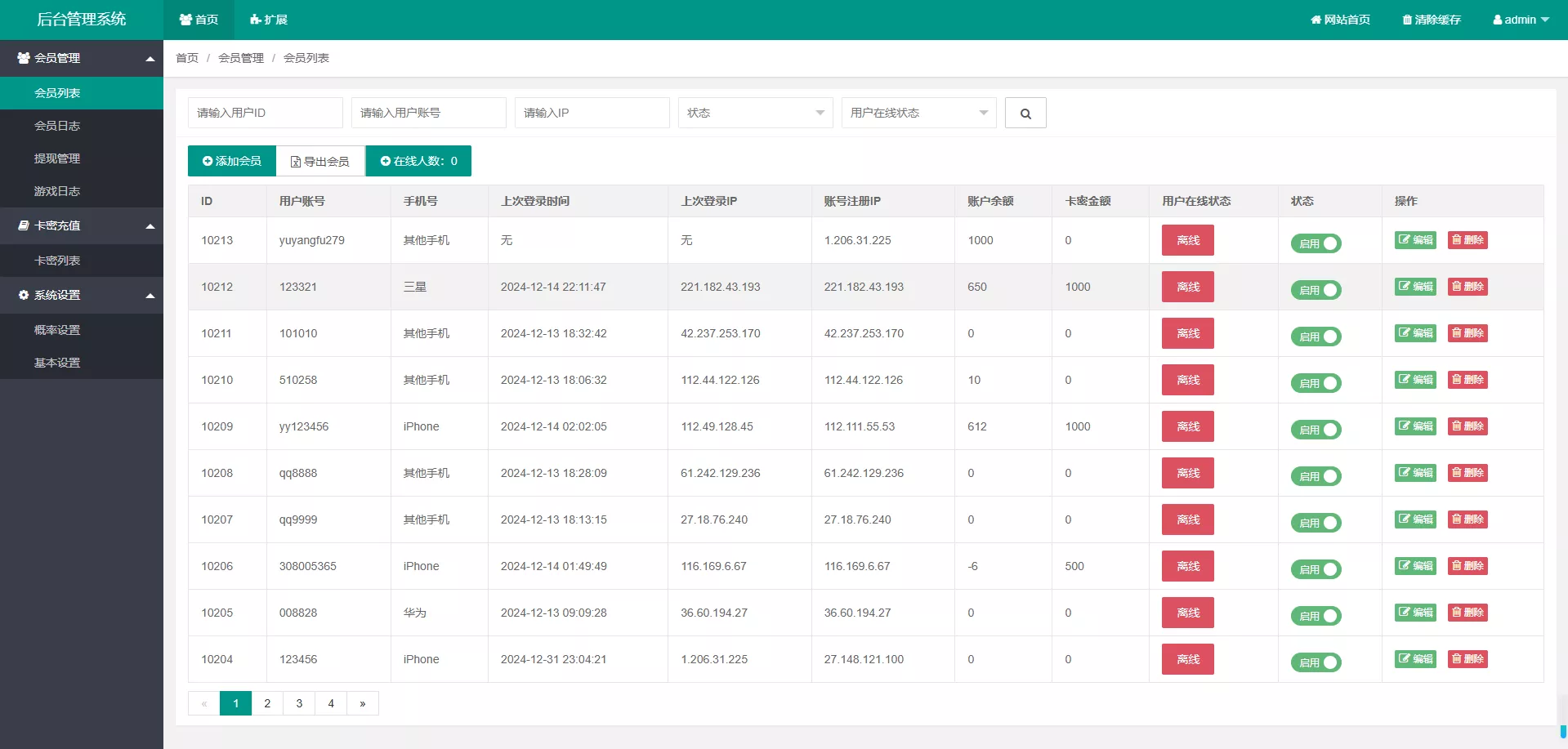Go to page 3 in pagination

299,703
